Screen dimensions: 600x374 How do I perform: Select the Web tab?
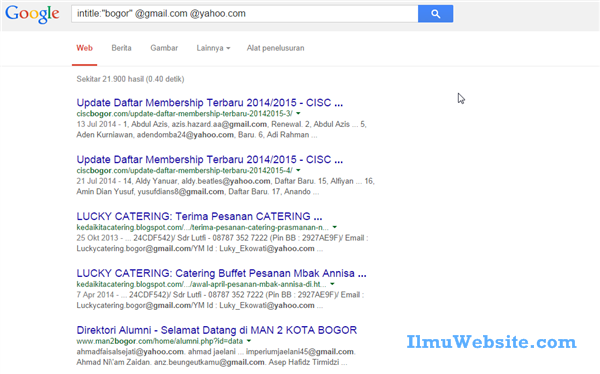point(84,48)
